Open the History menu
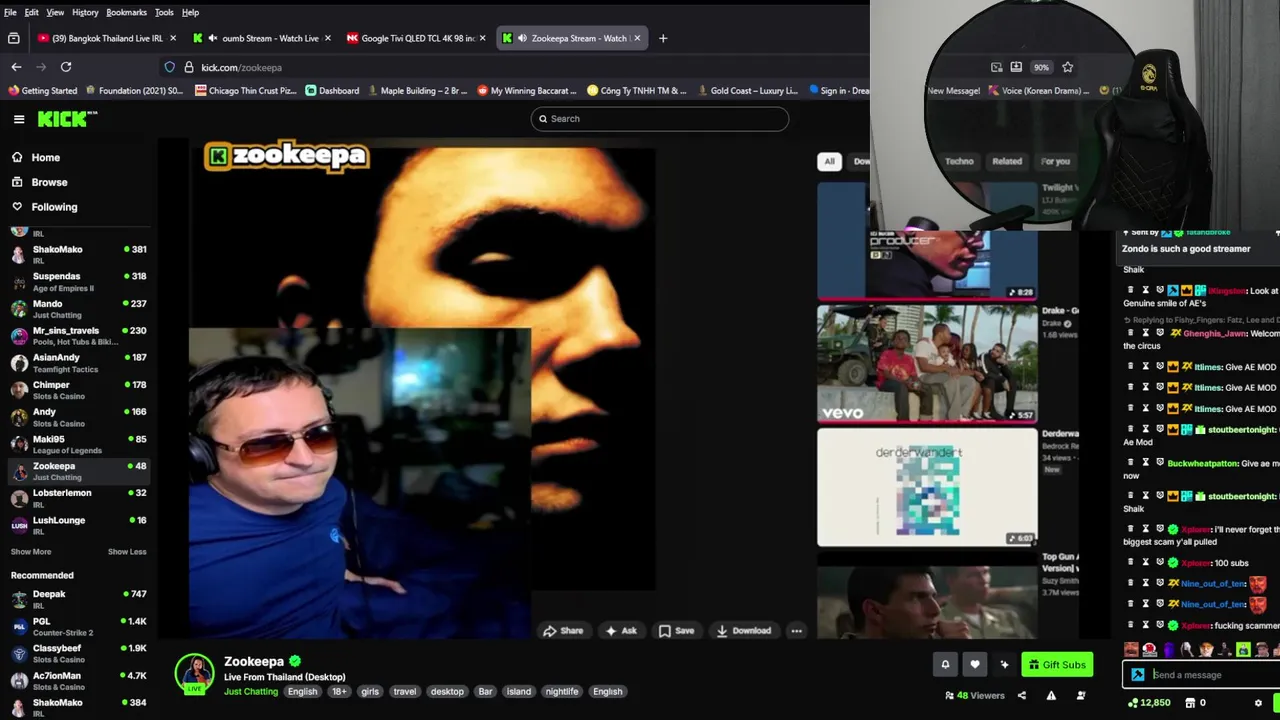The width and height of the screenshot is (1280, 720). coord(85,12)
